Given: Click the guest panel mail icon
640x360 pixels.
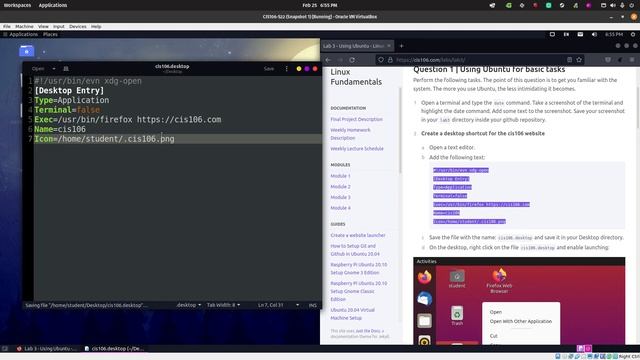Looking at the screenshot, I should pos(580,34).
